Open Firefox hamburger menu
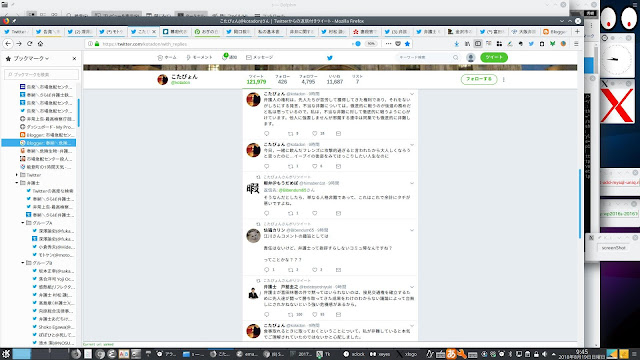The image size is (640, 360). pyautogui.click(x=576, y=44)
